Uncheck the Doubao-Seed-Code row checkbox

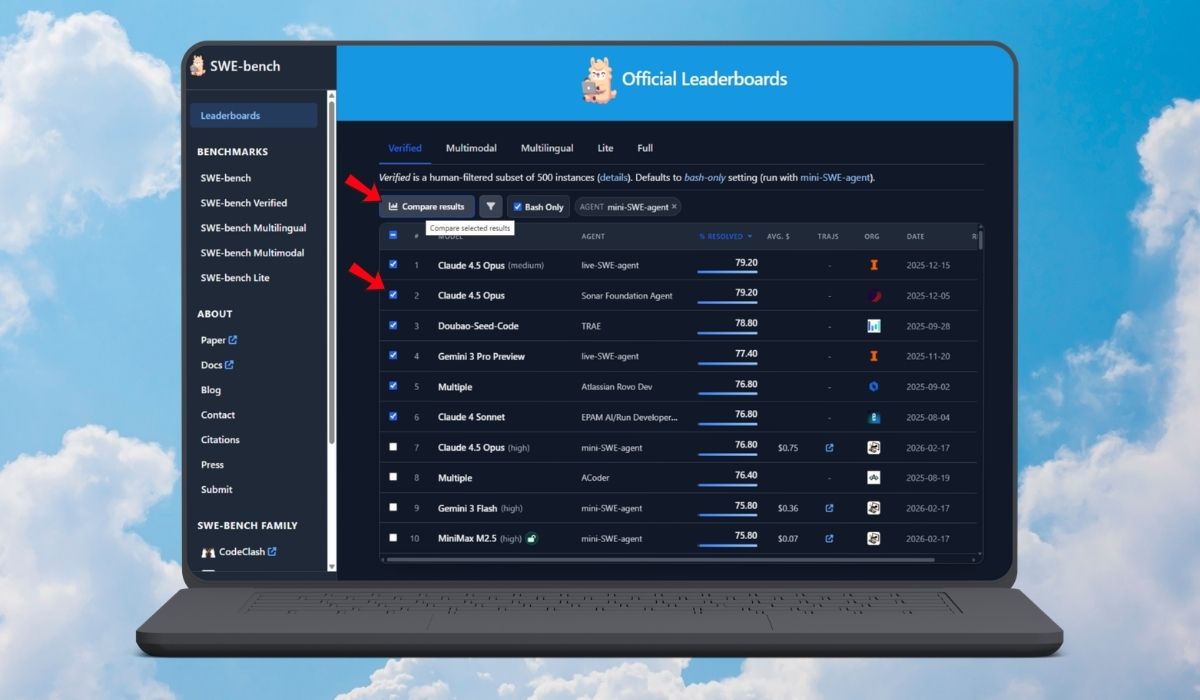(x=393, y=325)
